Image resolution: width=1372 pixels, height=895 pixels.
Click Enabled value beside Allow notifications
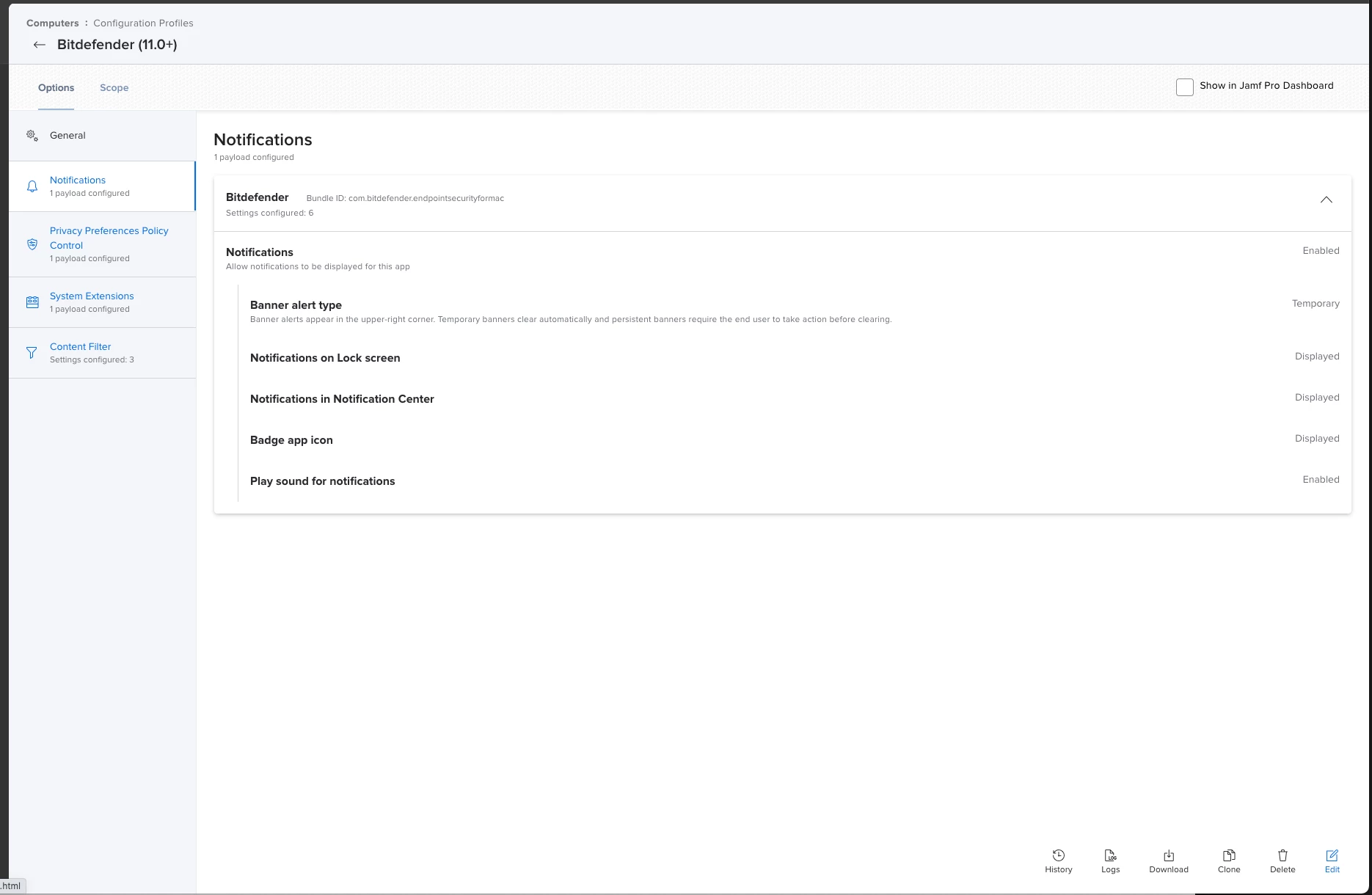[1321, 250]
